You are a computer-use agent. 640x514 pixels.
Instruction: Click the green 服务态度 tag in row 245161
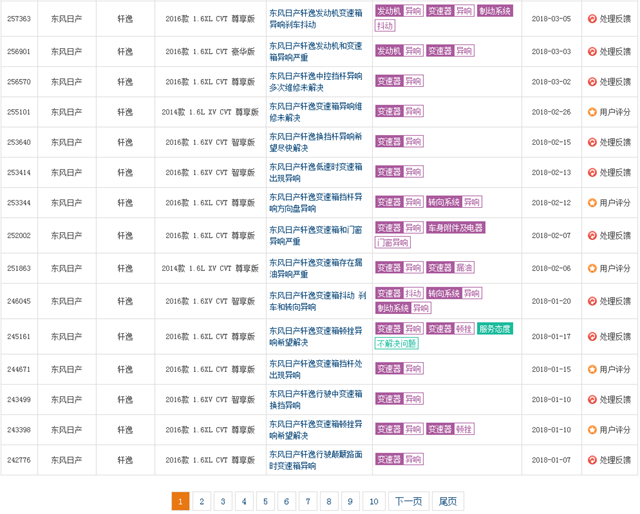click(x=495, y=329)
